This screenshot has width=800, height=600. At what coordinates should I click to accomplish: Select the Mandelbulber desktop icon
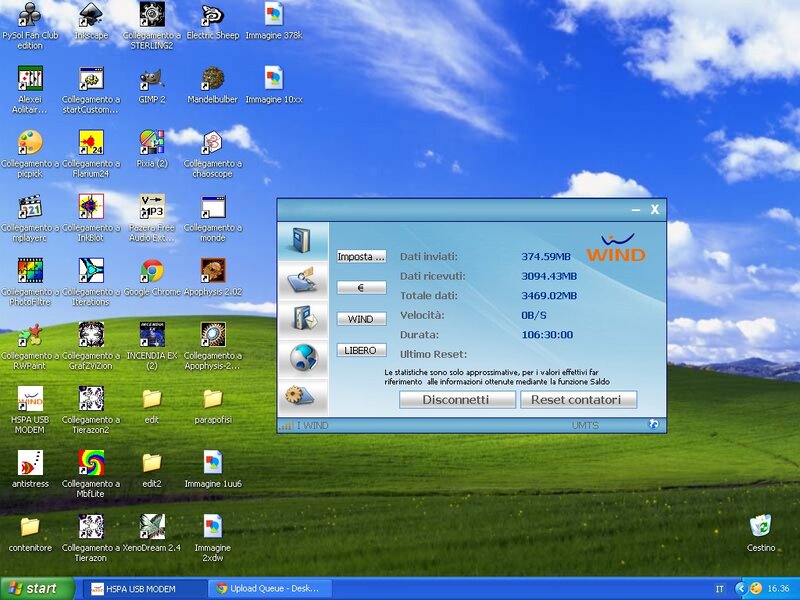coord(213,85)
